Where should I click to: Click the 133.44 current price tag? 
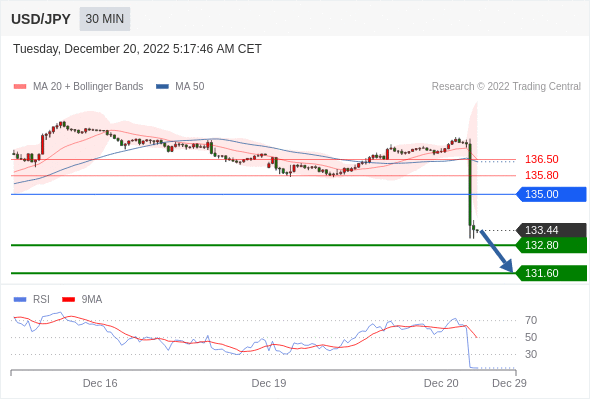pyautogui.click(x=551, y=230)
